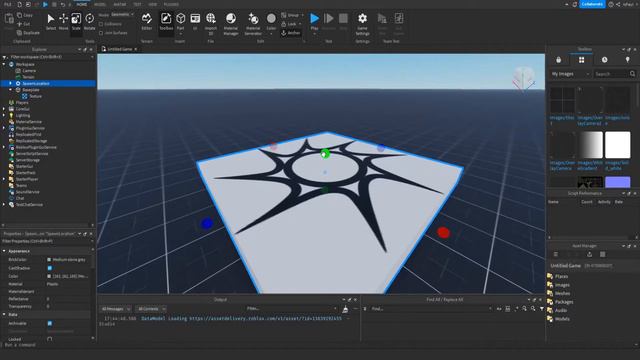640x360 pixels.
Task: Click the Color tool in ribbon
Action: [271, 23]
